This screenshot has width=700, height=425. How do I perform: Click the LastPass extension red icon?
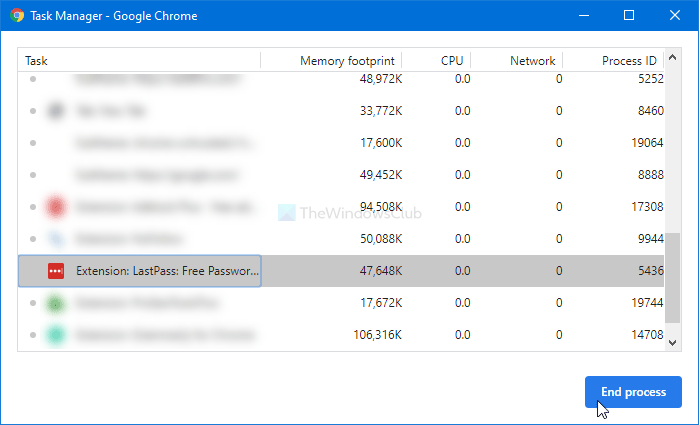tap(56, 270)
